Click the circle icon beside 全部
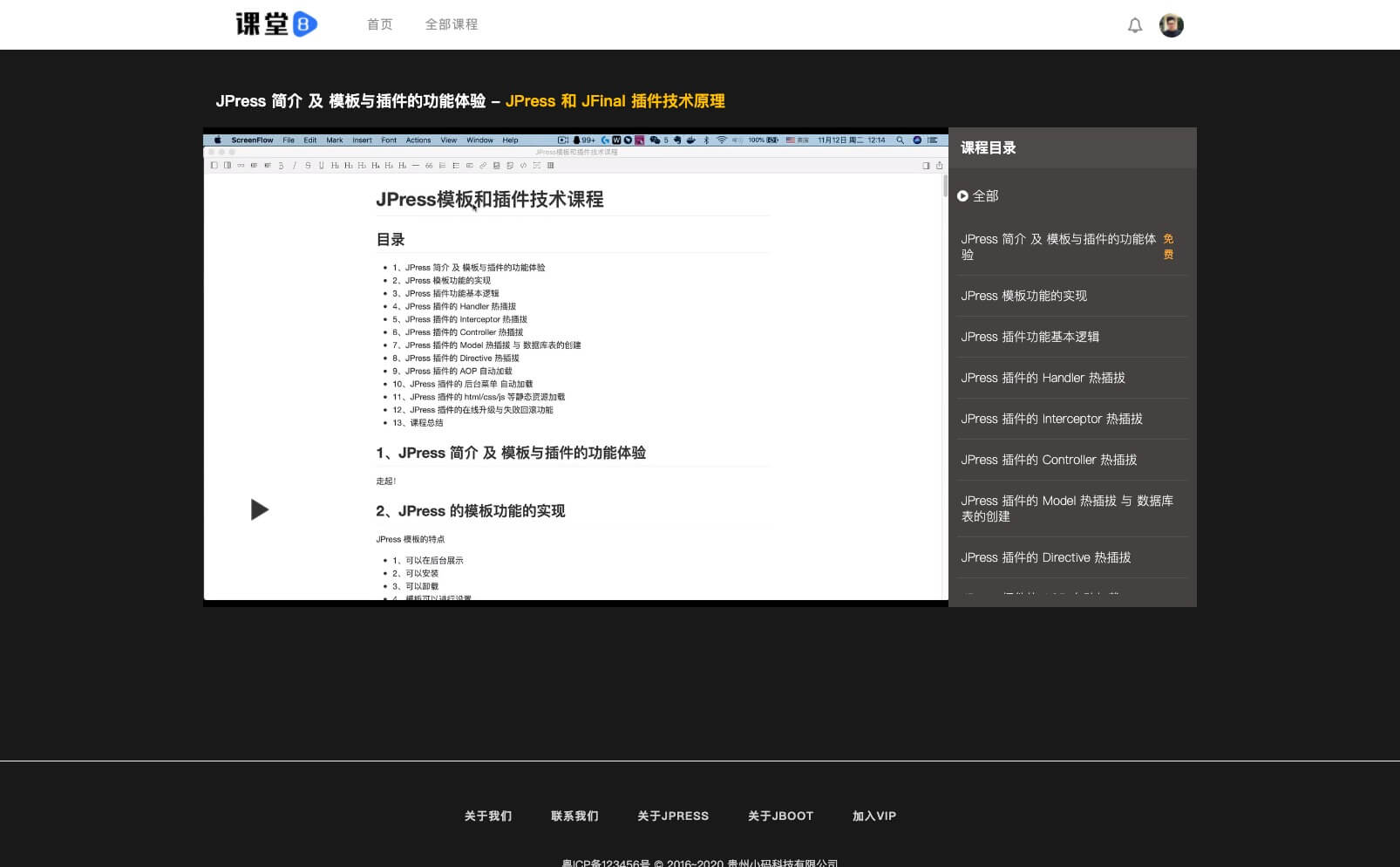Image resolution: width=1400 pixels, height=867 pixels. coord(962,196)
